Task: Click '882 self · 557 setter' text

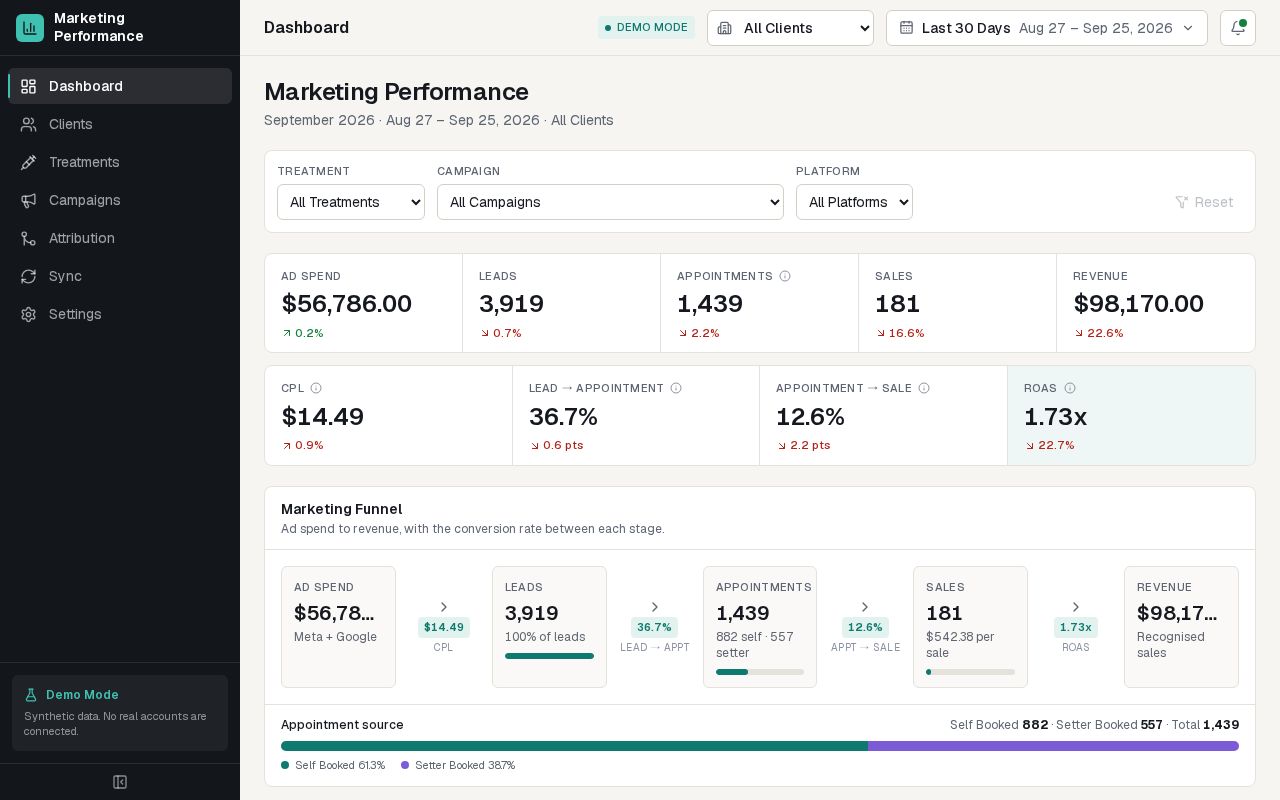Action: coord(755,645)
